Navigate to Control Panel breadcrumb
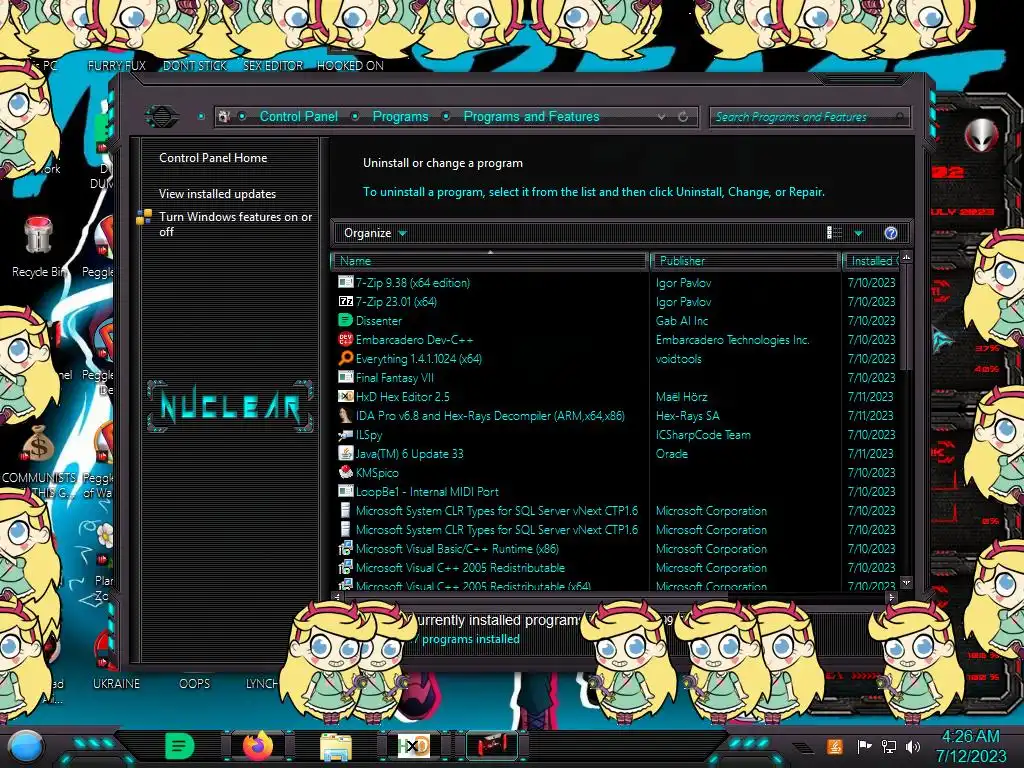1024x768 pixels. 298,116
